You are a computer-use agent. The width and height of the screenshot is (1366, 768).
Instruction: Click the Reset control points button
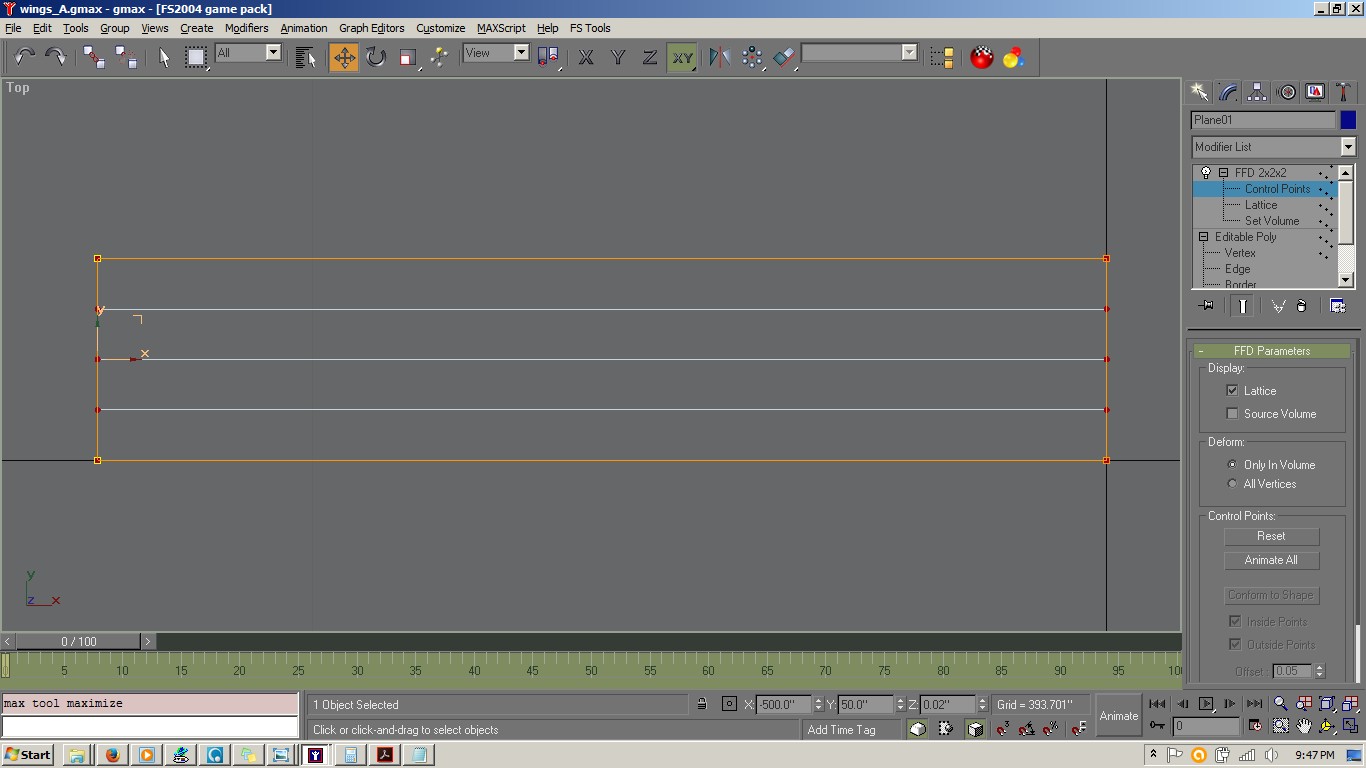point(1271,536)
